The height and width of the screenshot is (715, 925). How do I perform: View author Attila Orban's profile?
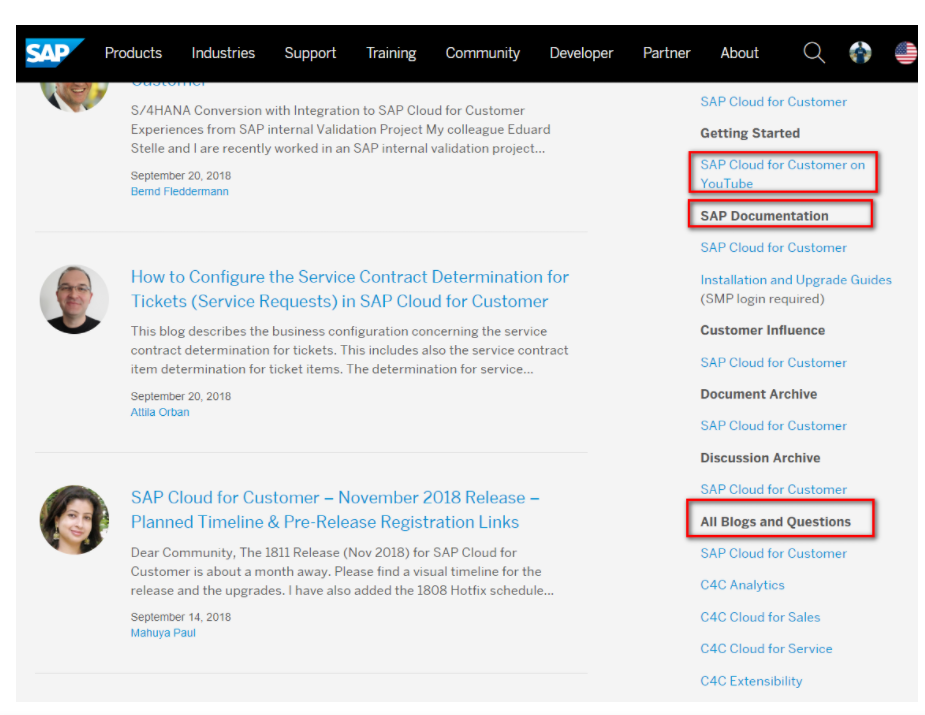tap(160, 412)
